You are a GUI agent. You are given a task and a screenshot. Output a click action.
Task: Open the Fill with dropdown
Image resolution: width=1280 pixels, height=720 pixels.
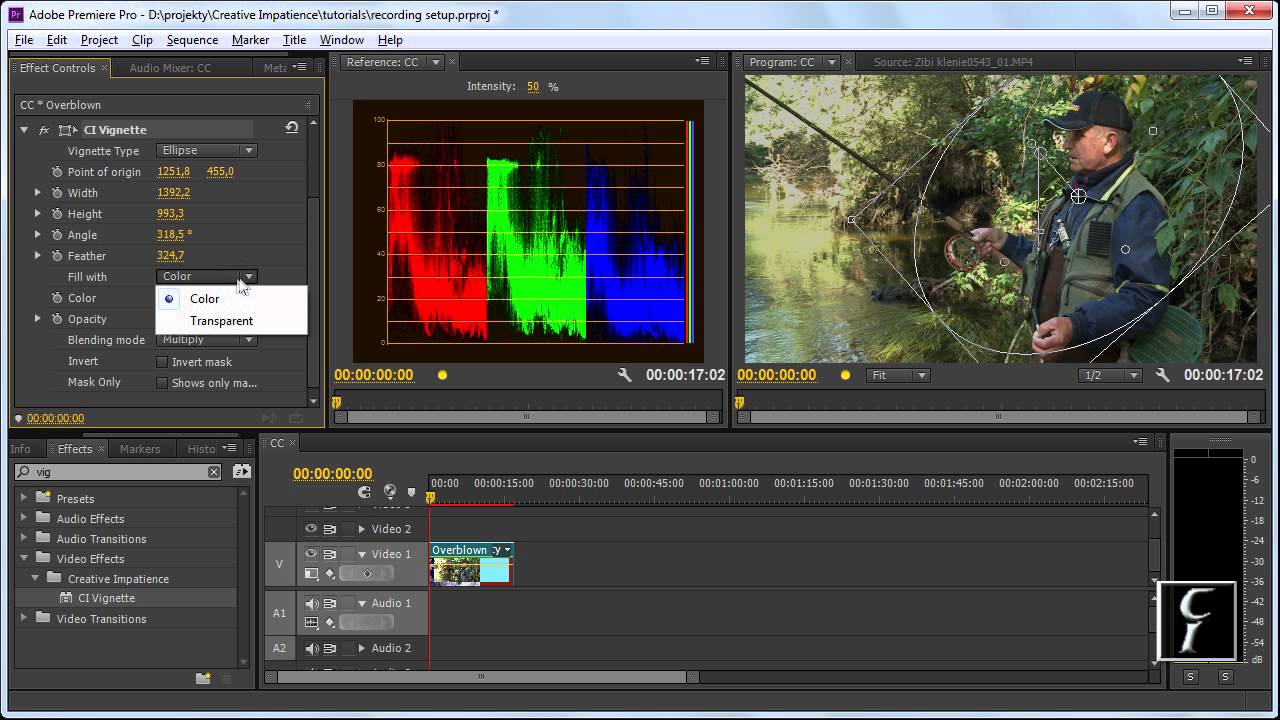(x=207, y=277)
